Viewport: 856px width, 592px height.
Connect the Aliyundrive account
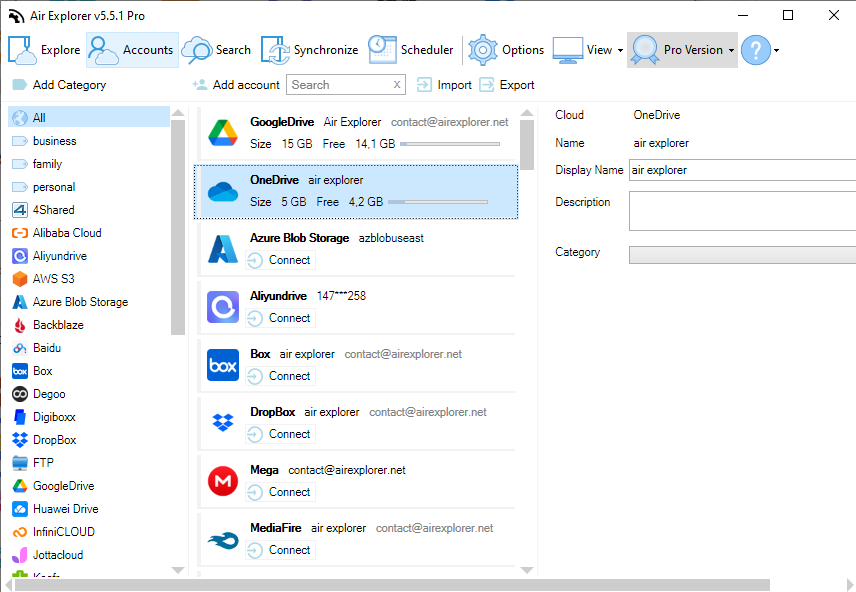pos(281,318)
